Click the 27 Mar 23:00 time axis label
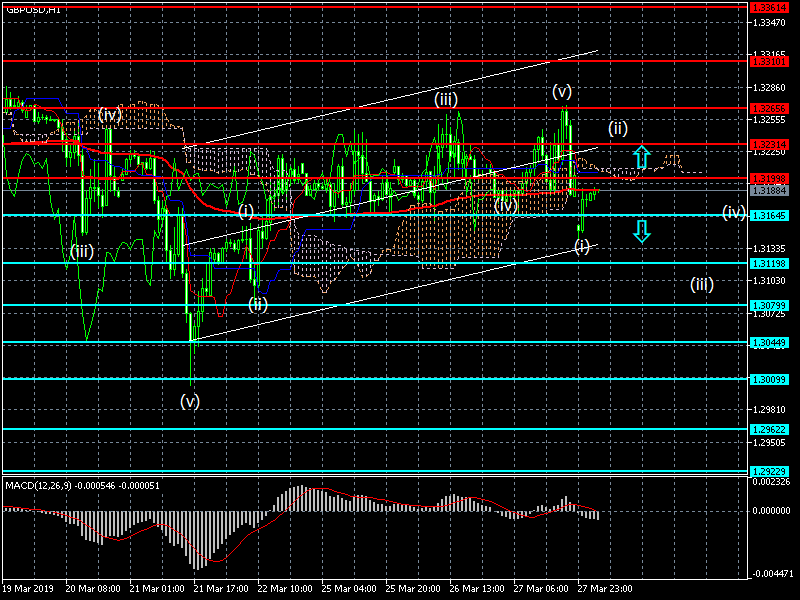This screenshot has width=800, height=600. pos(608,590)
